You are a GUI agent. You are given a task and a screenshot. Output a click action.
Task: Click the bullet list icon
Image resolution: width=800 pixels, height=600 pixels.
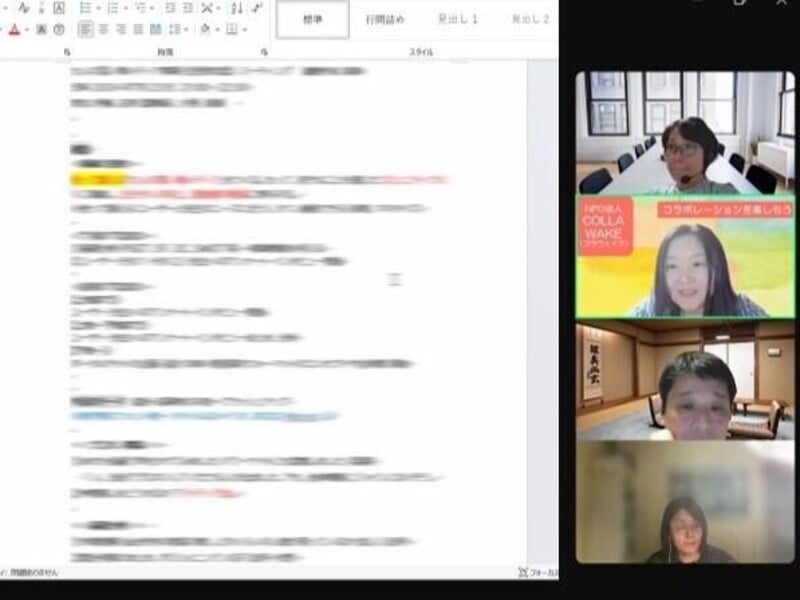tap(86, 8)
